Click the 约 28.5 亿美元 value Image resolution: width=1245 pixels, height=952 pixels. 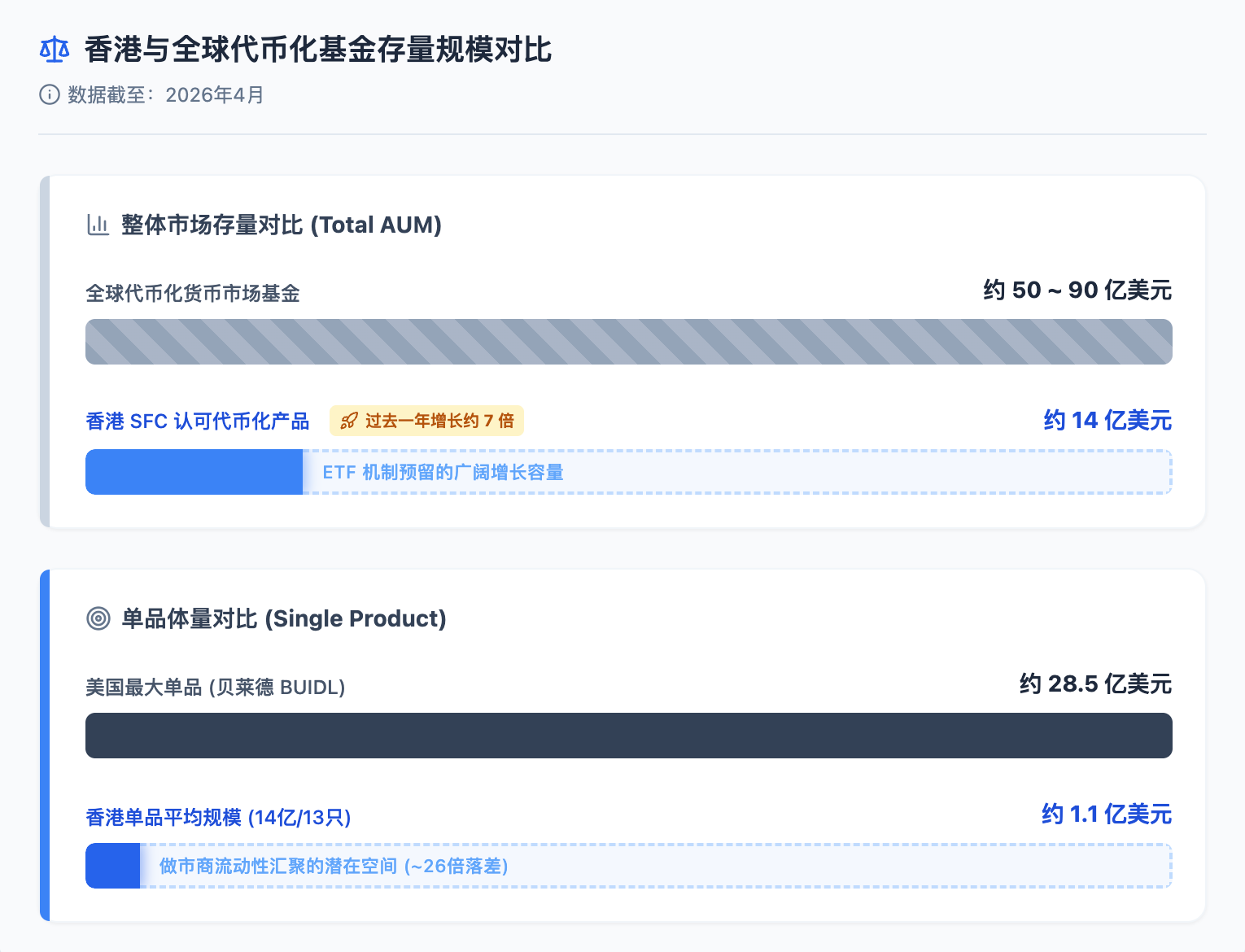[1095, 683]
